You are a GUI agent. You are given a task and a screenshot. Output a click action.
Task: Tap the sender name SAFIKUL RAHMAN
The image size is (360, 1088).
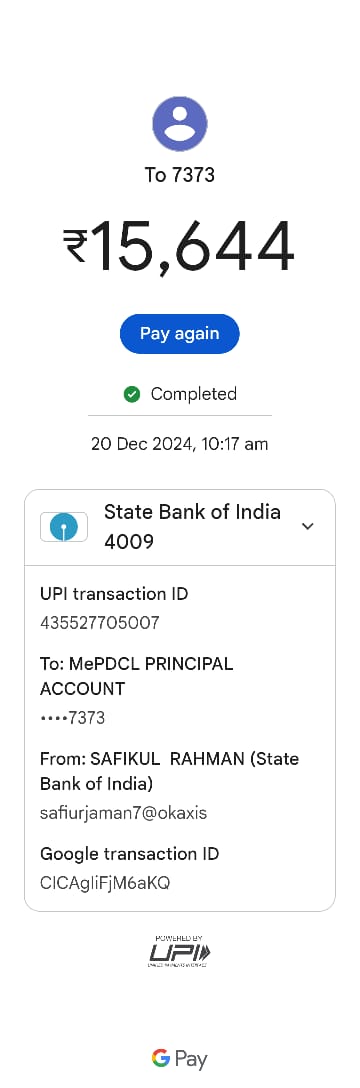(165, 758)
